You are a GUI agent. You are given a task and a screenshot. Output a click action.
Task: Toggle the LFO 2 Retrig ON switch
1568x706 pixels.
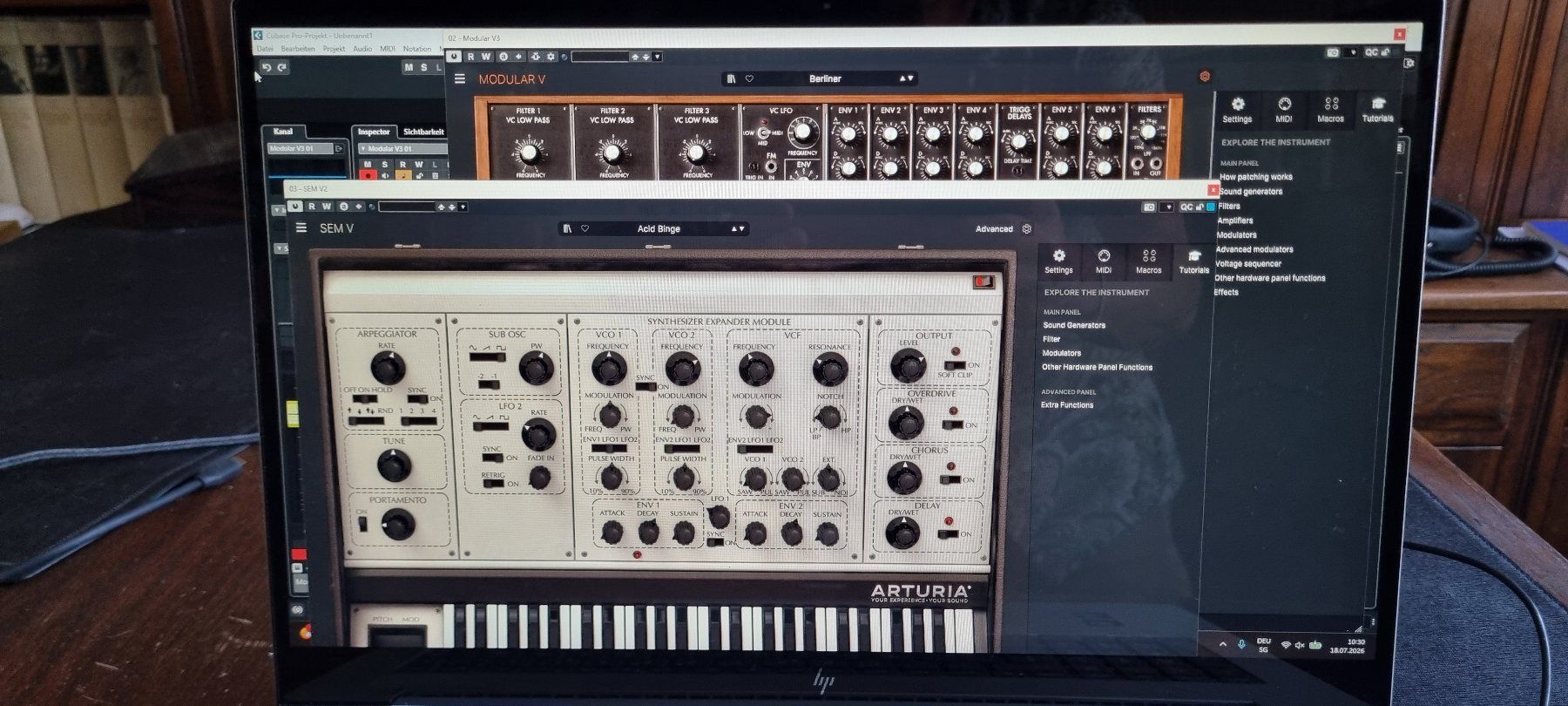tap(494, 483)
